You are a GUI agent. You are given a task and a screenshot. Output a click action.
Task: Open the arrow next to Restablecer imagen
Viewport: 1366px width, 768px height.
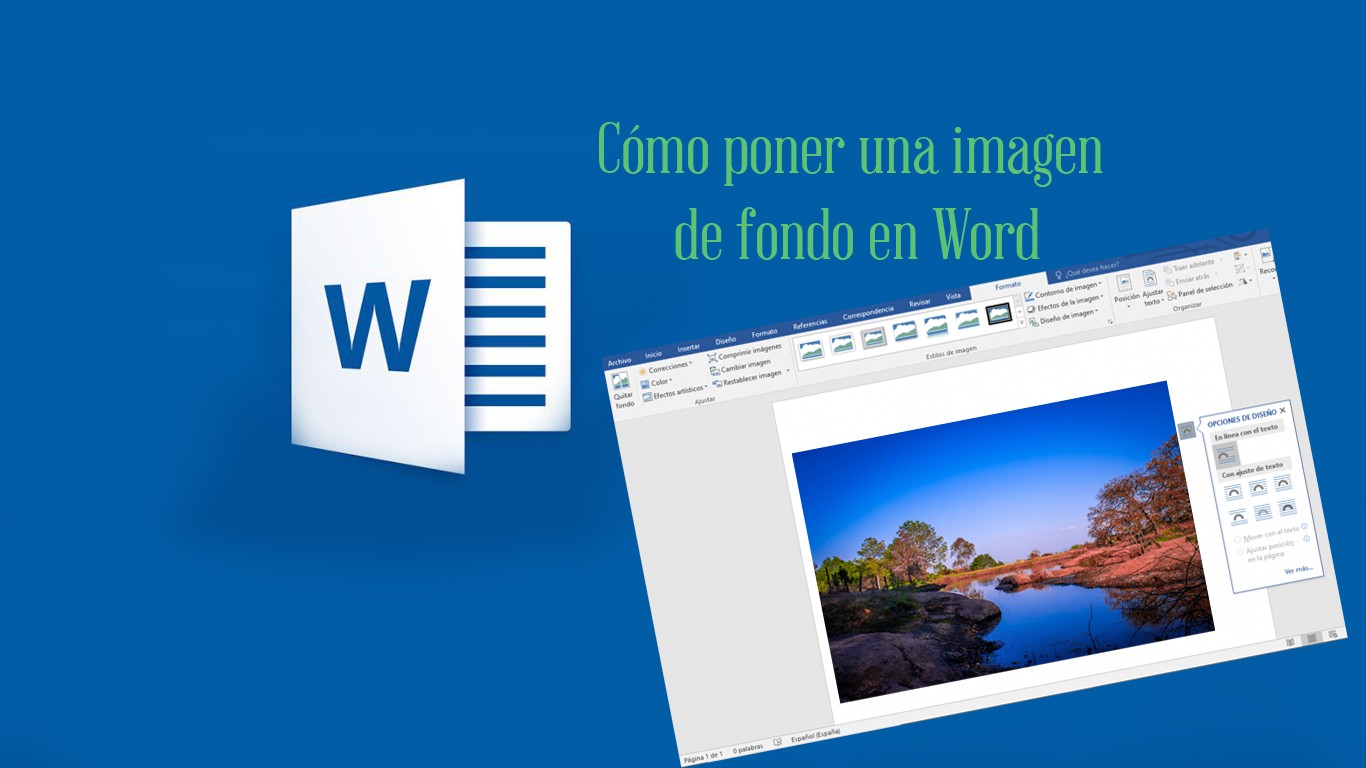coord(788,370)
